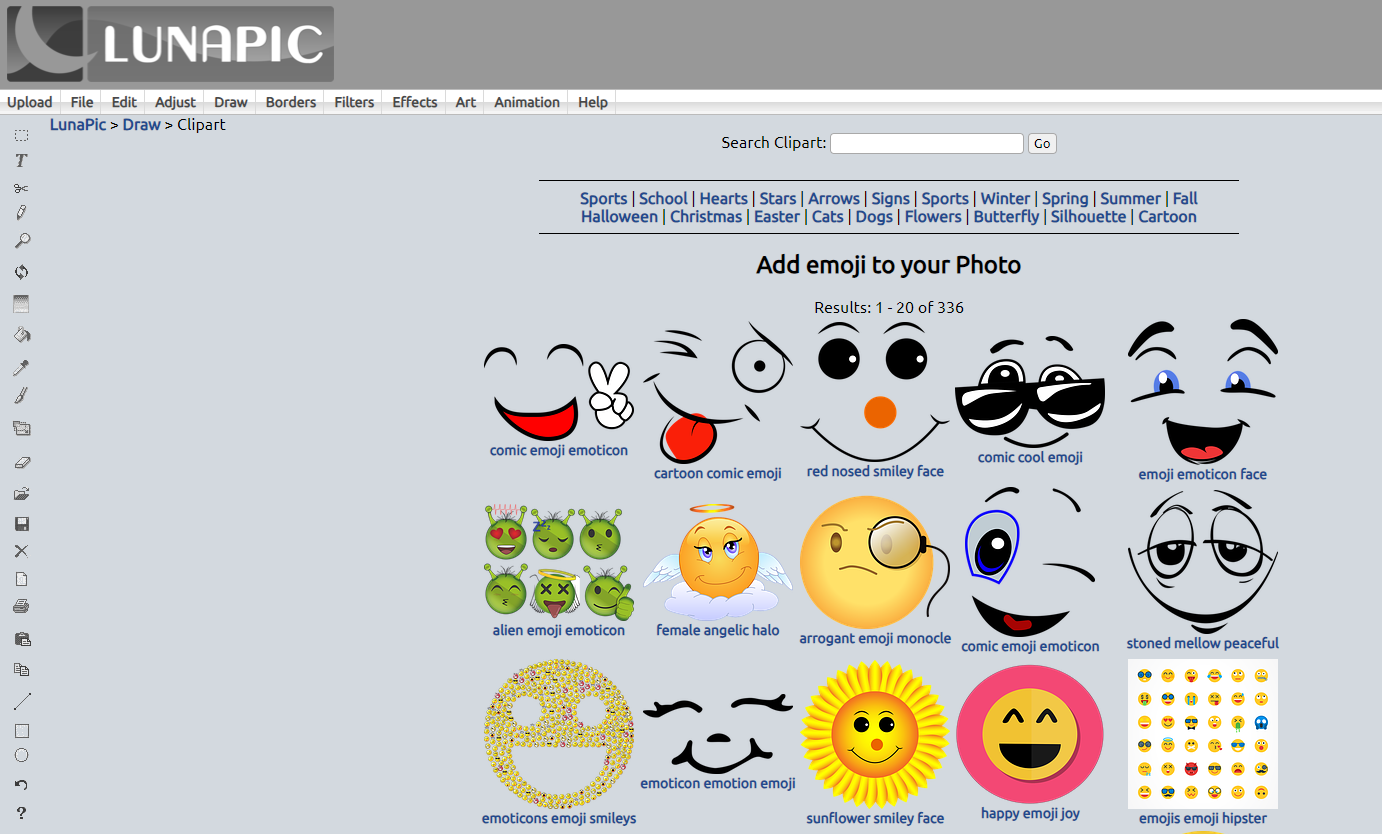Click the printer icon in the sidebar
Viewport: 1382px width, 834px height.
[x=21, y=606]
